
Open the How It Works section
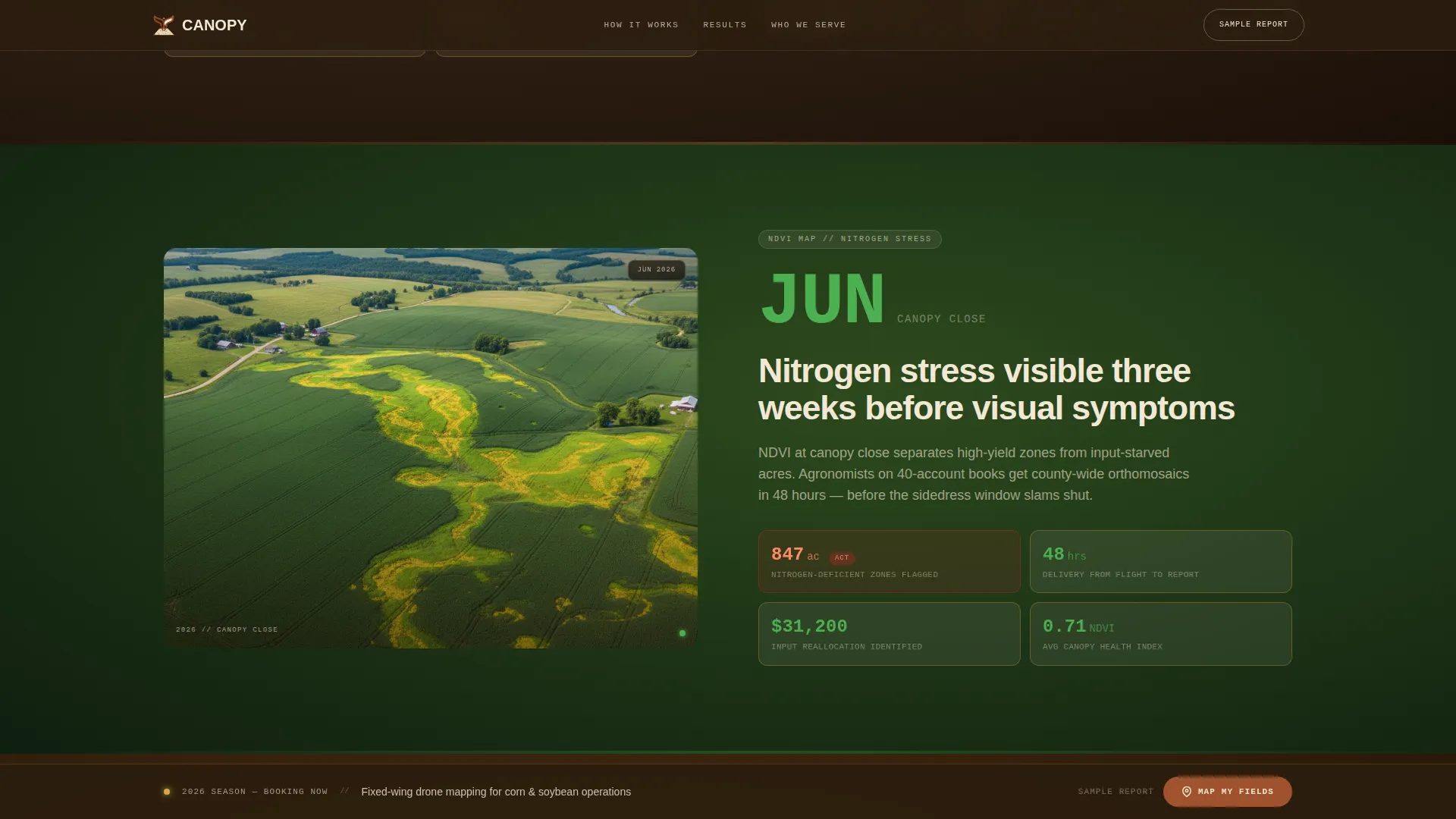tap(641, 25)
